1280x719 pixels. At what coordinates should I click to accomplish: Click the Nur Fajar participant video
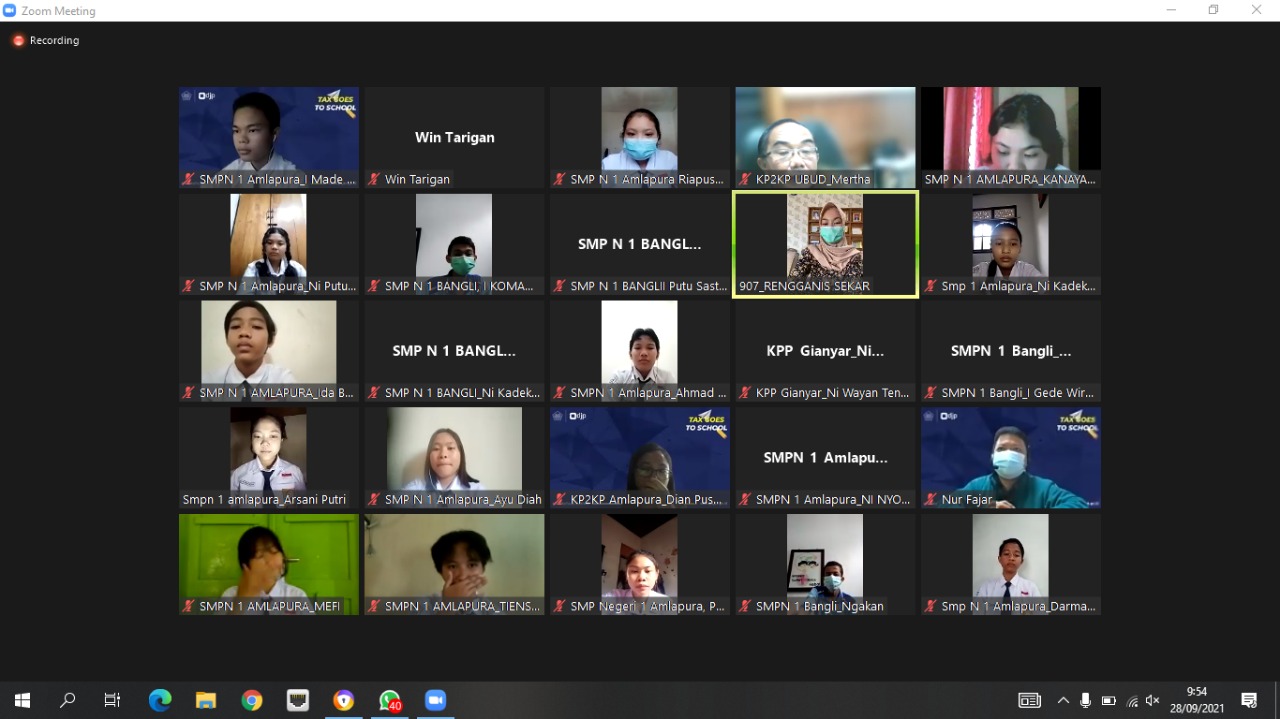(1010, 458)
